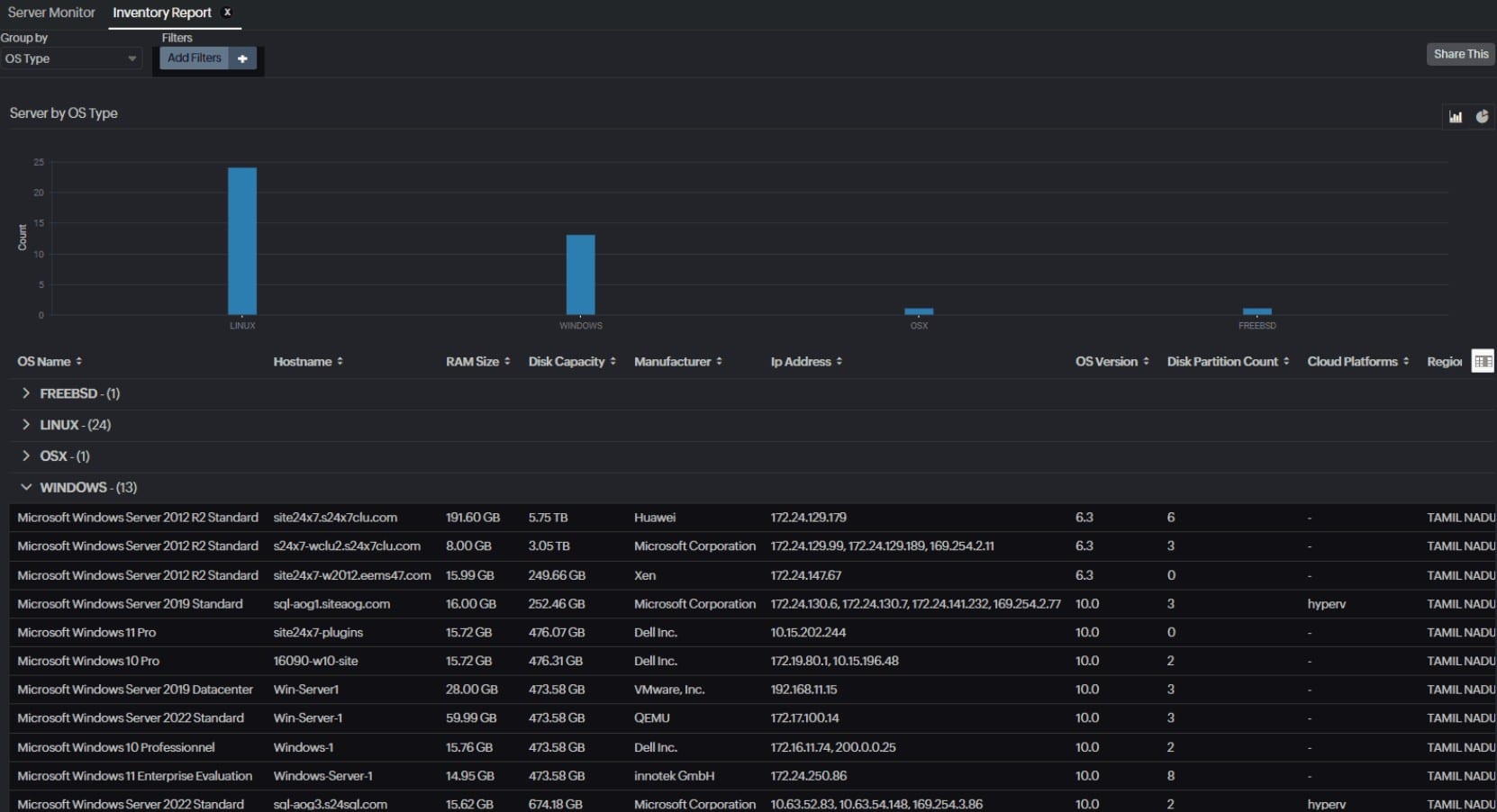Select hostname Windows-Server-1
The width and height of the screenshot is (1497, 812).
tap(322, 776)
